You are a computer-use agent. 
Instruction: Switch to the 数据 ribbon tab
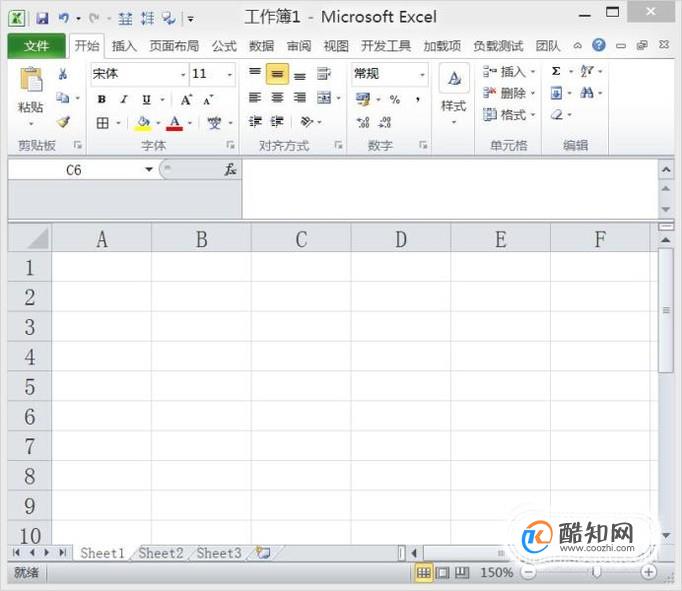(x=261, y=46)
